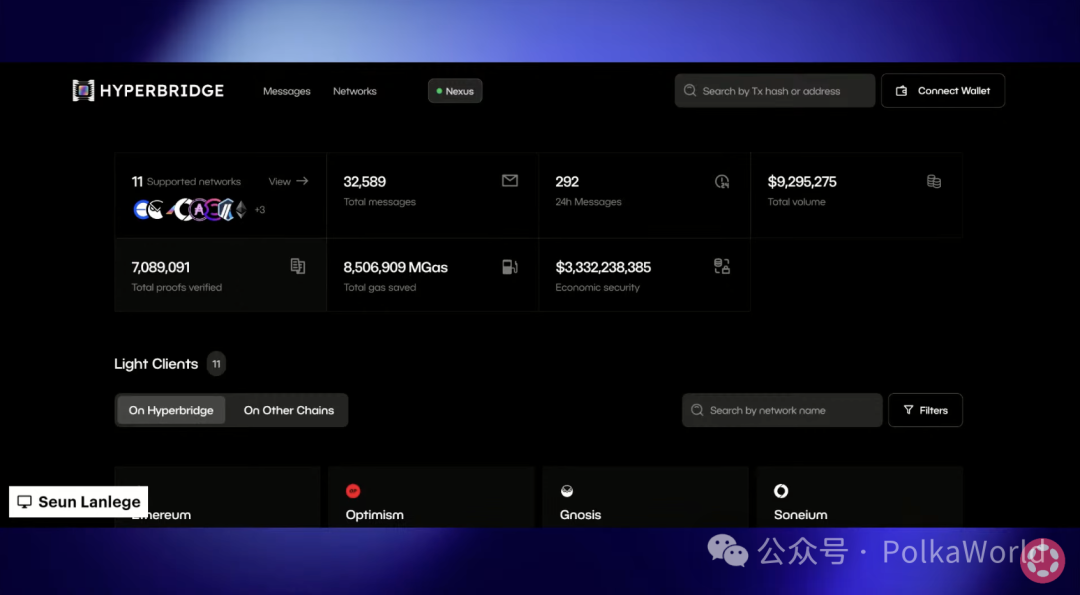The height and width of the screenshot is (595, 1080).
Task: Click the coins icon in Total volume card
Action: 934,181
